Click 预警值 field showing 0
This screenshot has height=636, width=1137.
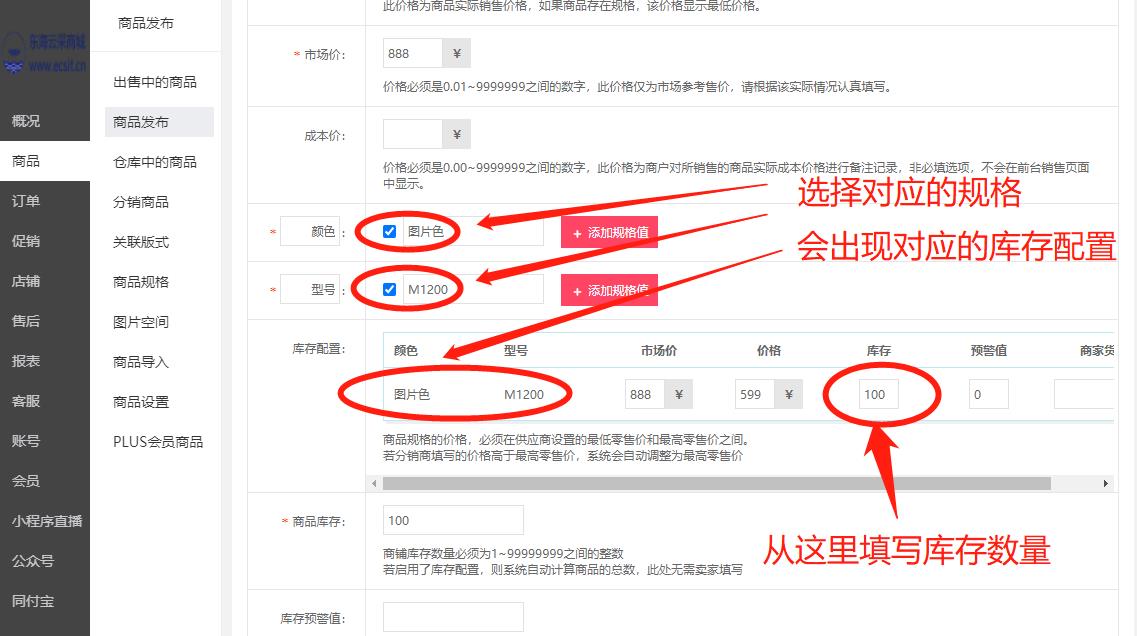pyautogui.click(x=988, y=394)
